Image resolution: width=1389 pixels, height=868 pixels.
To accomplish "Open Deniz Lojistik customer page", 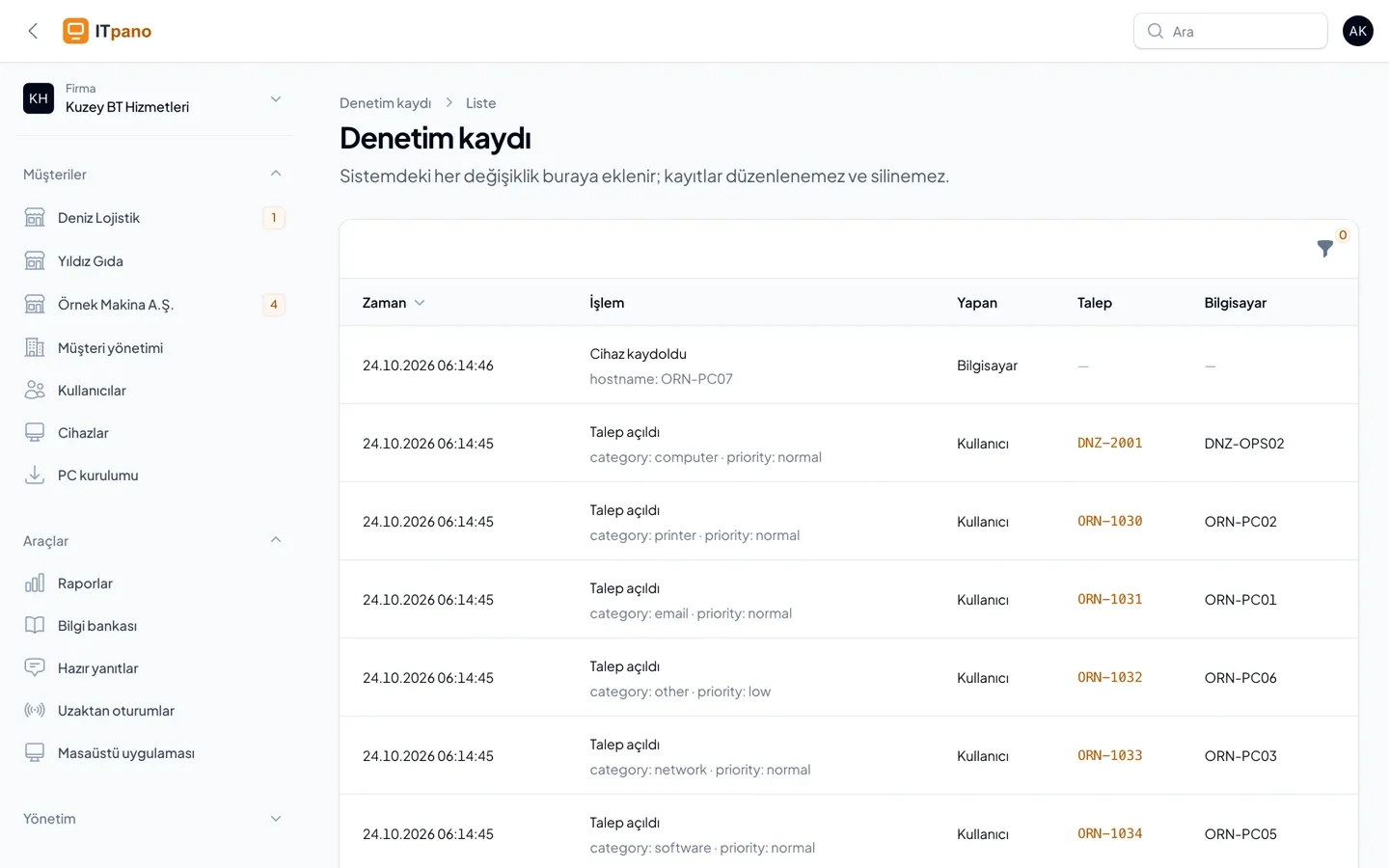I will click(154, 218).
